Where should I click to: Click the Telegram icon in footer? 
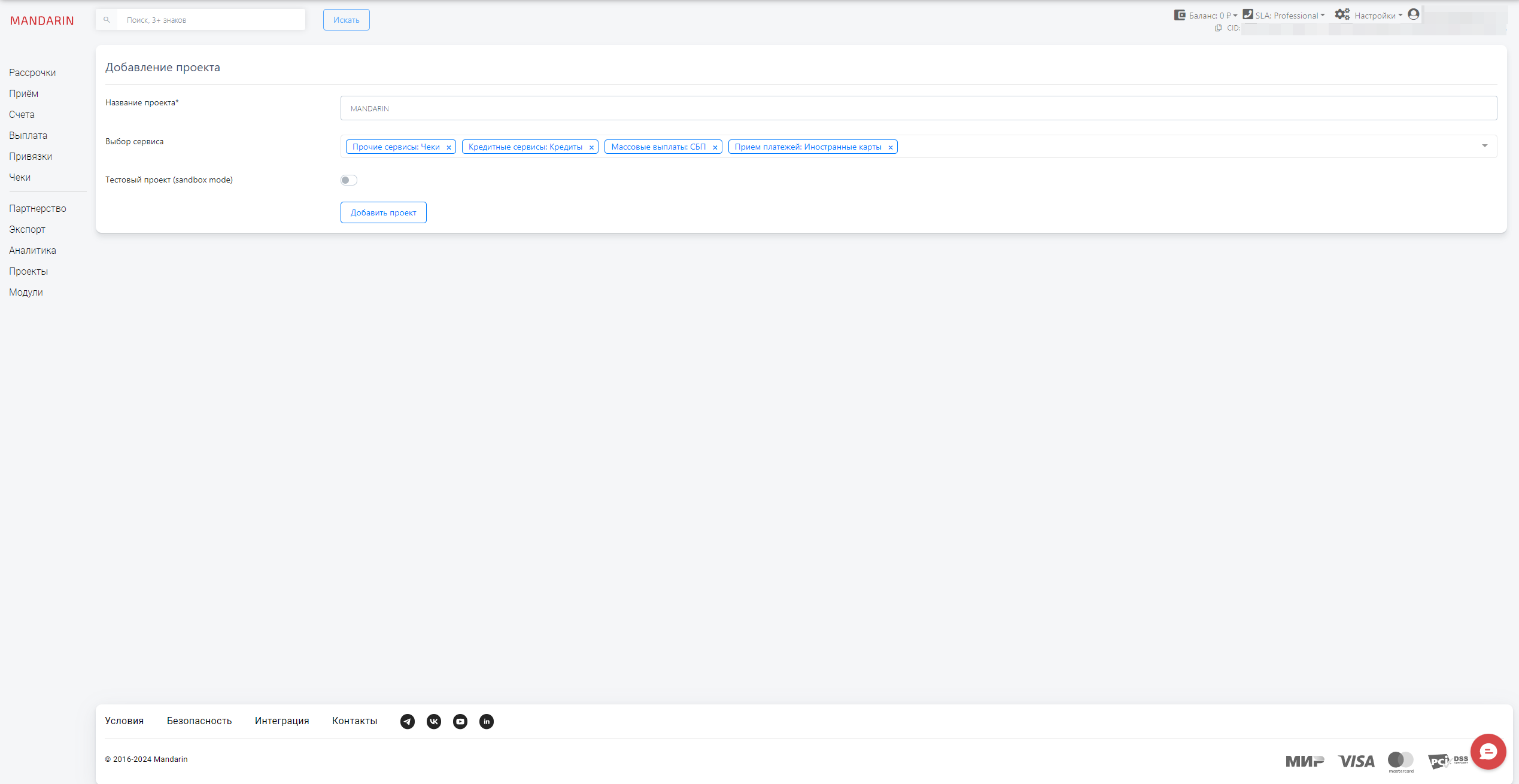click(x=408, y=721)
